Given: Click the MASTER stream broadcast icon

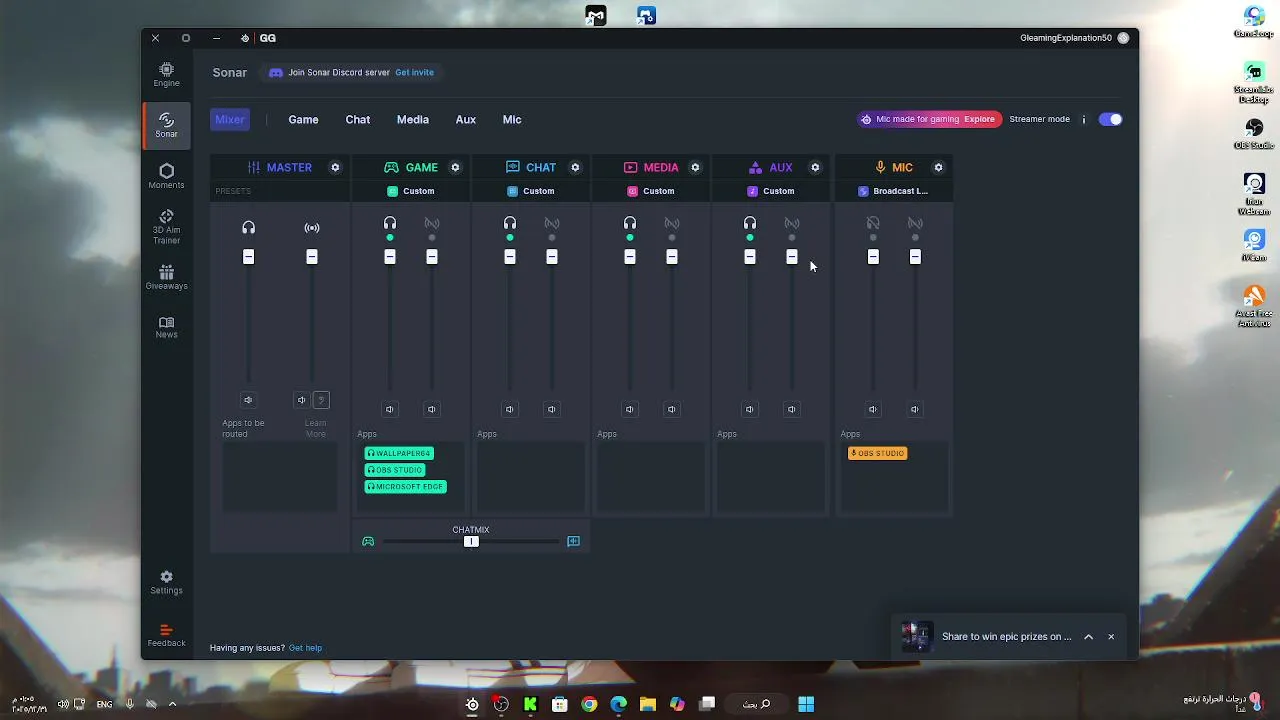Looking at the screenshot, I should click(x=312, y=228).
